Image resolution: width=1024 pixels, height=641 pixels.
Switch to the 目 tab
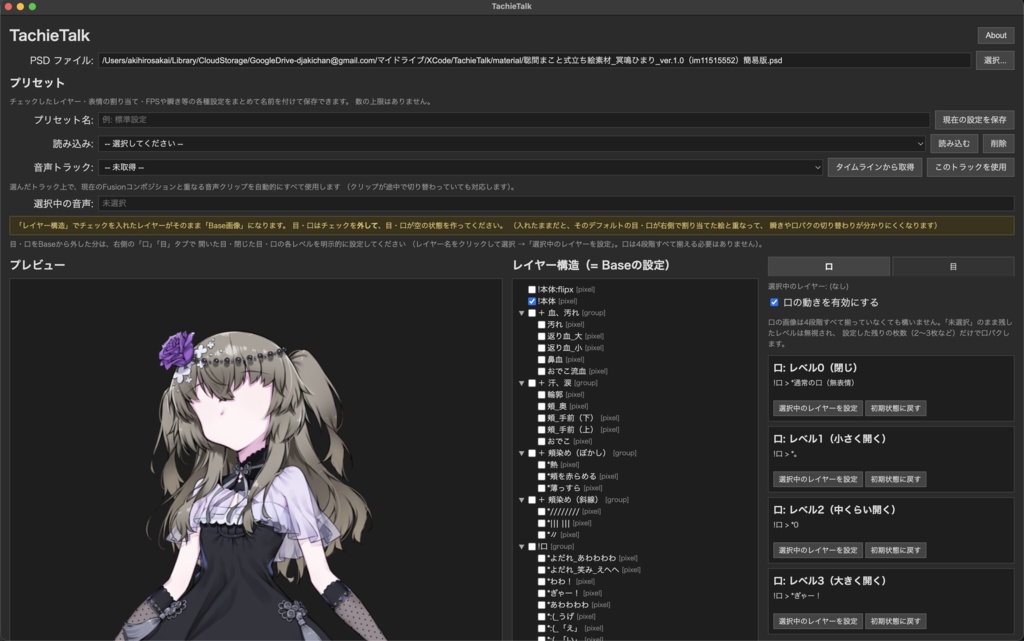click(x=953, y=266)
